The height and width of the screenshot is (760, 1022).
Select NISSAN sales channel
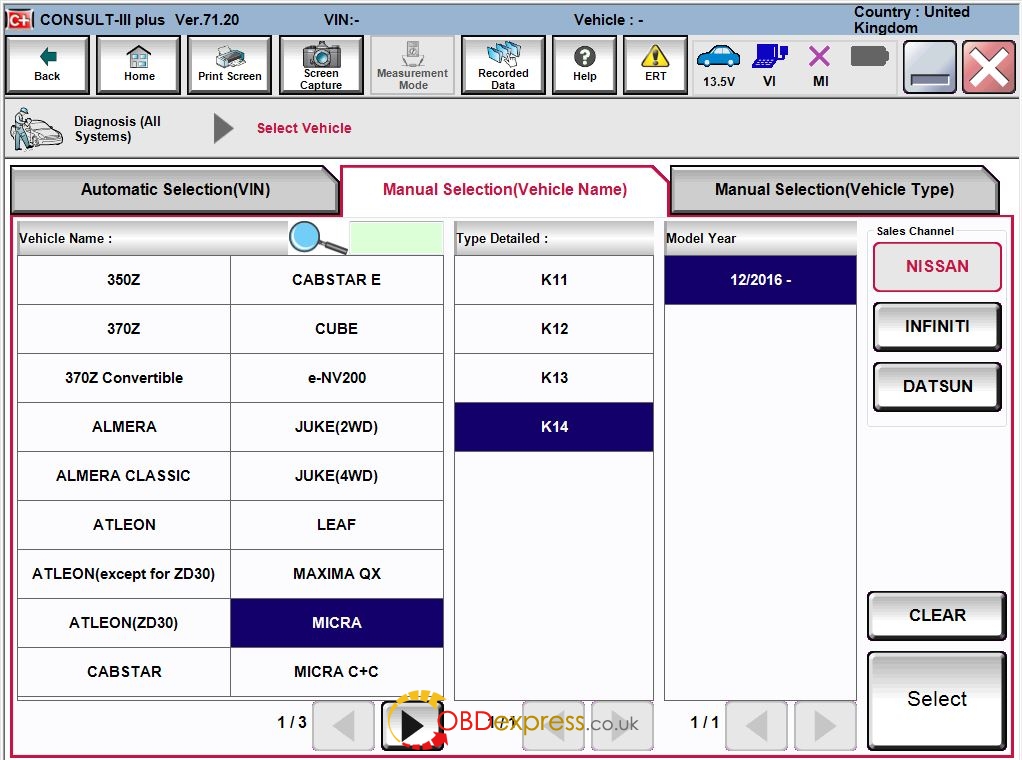[937, 267]
